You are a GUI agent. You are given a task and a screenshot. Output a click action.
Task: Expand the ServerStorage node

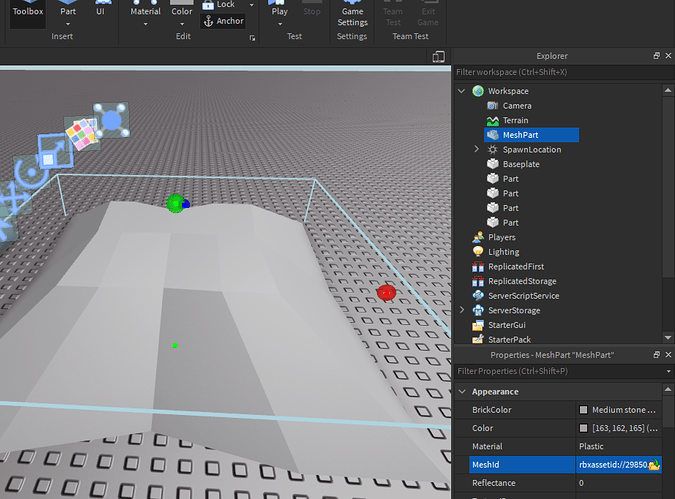(462, 310)
